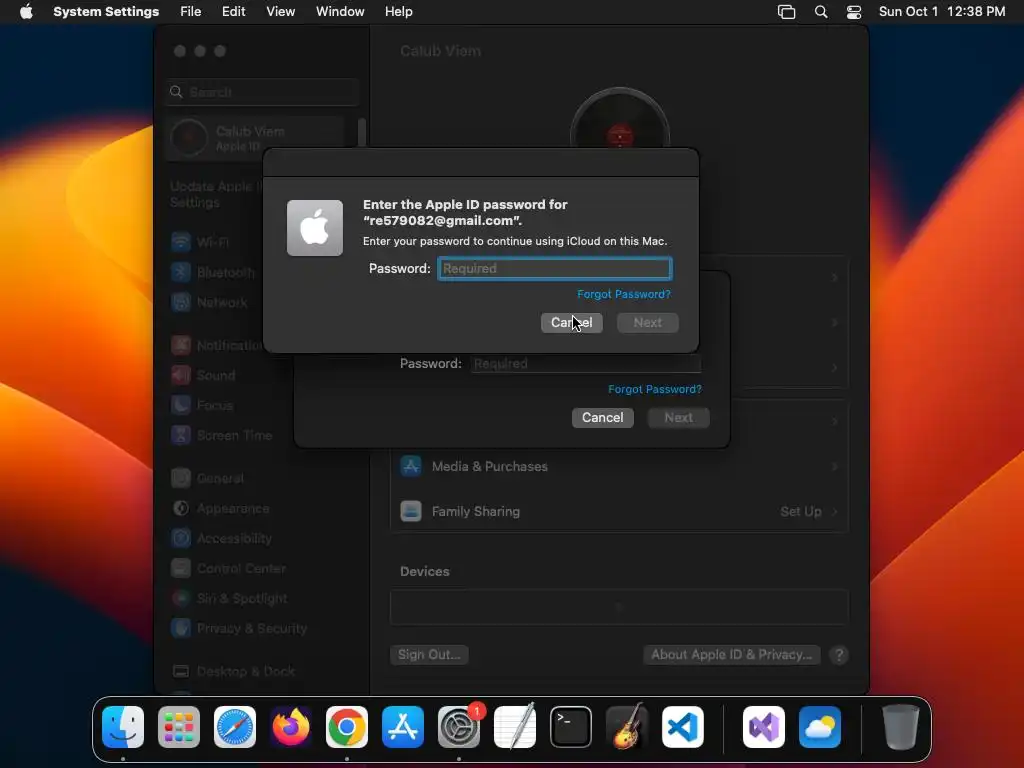Click the date and time in the menu bar

[942, 12]
